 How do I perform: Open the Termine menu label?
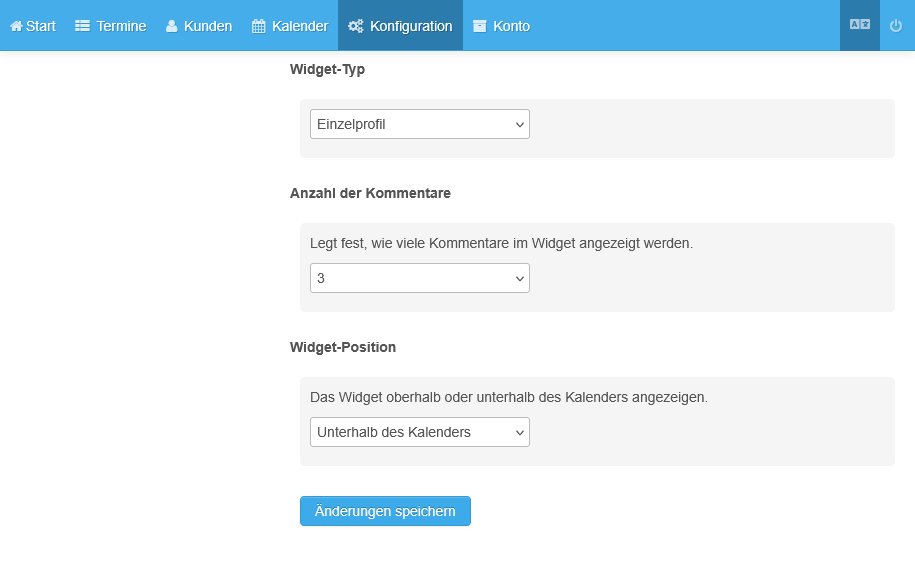point(121,26)
